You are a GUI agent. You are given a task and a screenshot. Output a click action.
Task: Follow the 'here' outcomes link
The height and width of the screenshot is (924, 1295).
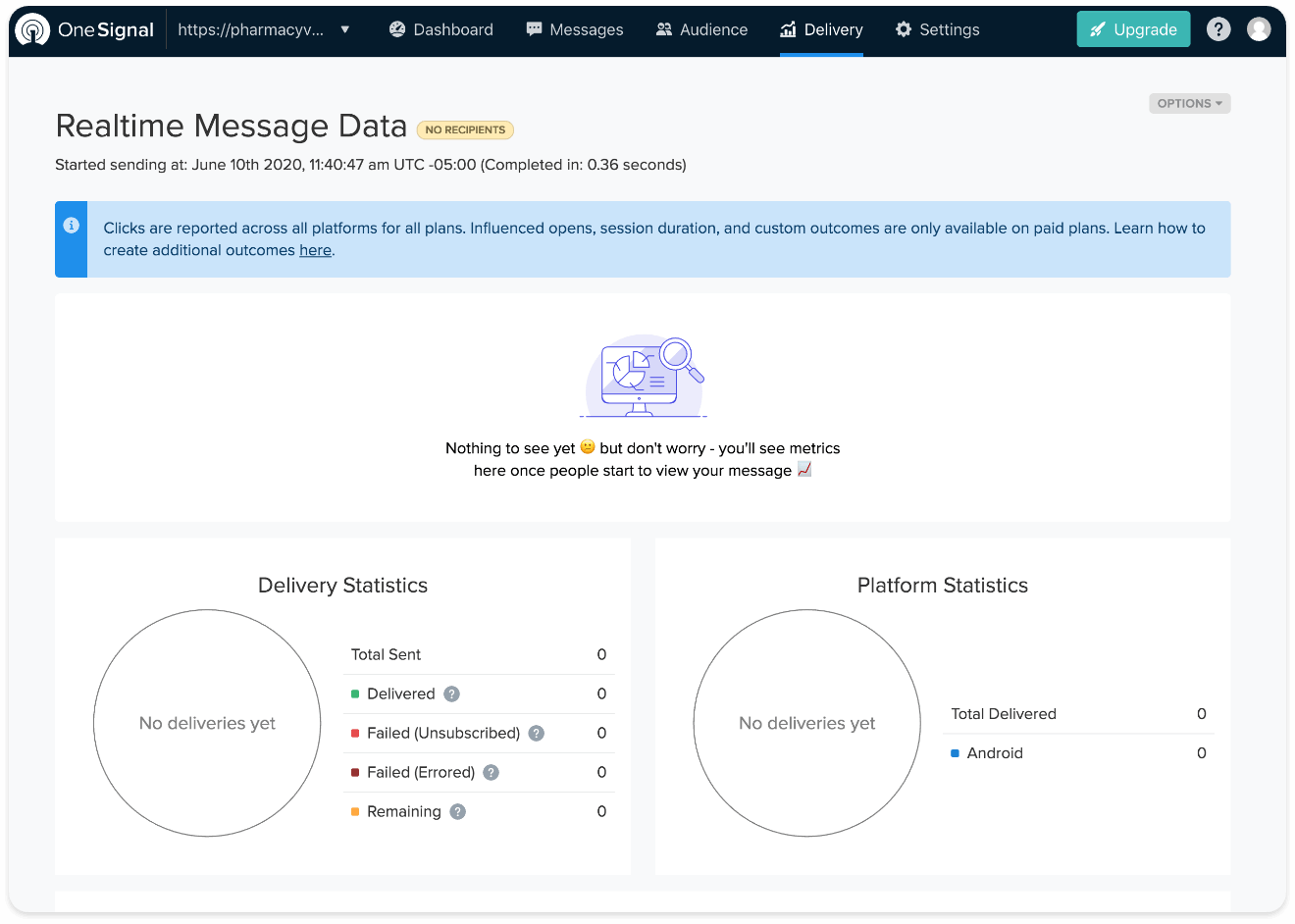point(315,250)
